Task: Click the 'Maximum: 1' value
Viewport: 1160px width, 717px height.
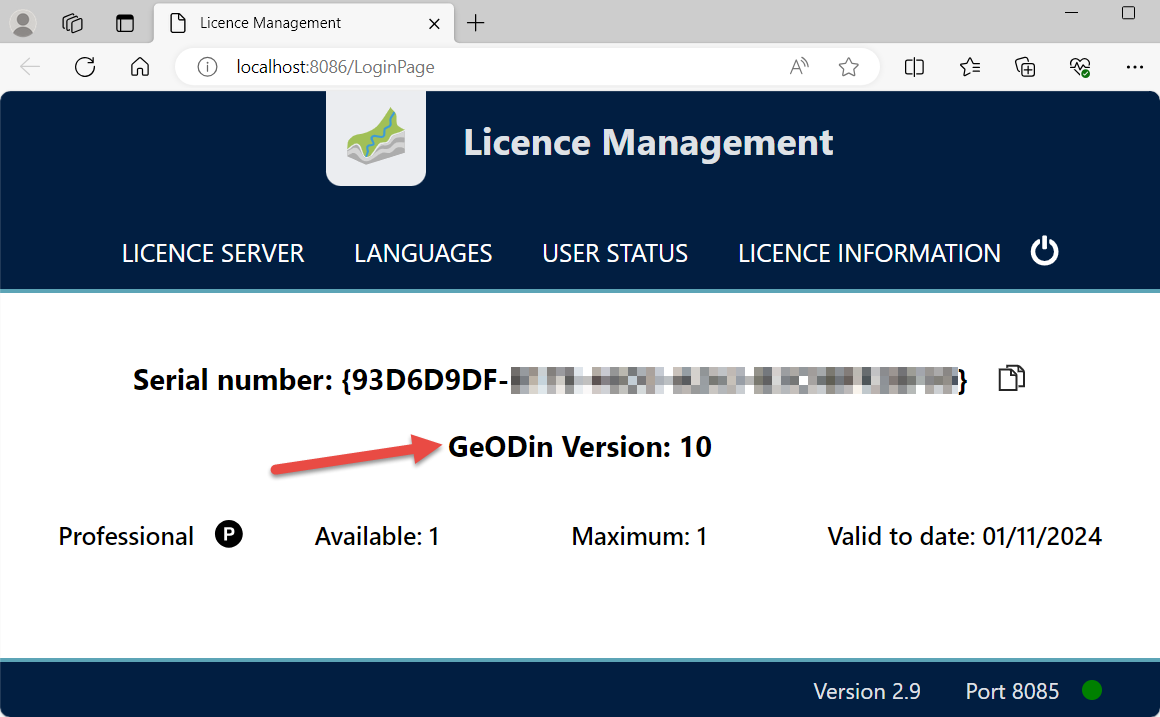Action: coord(639,536)
